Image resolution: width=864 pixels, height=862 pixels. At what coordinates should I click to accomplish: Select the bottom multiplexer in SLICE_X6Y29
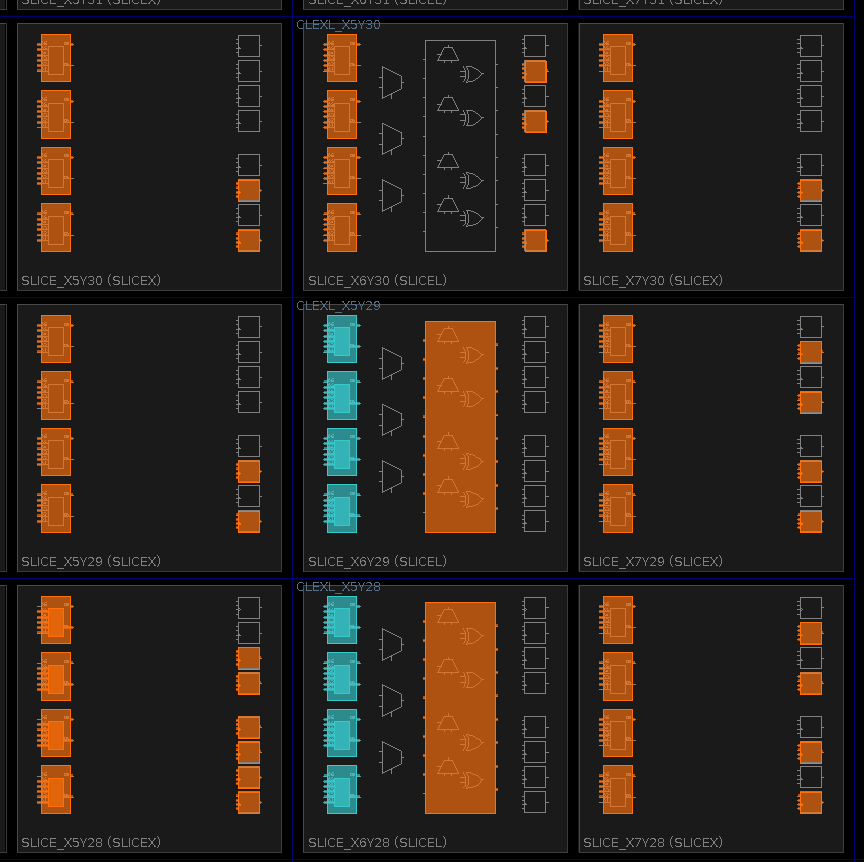392,476
